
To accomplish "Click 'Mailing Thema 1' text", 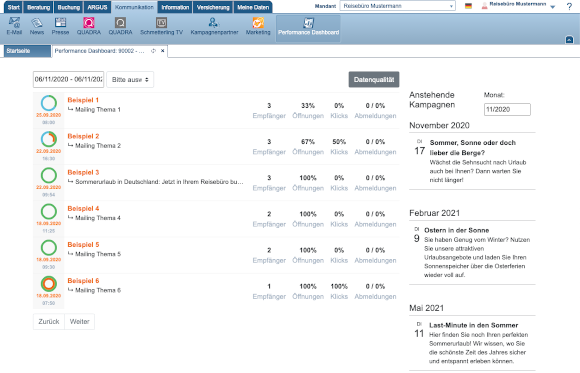I will pos(98,110).
